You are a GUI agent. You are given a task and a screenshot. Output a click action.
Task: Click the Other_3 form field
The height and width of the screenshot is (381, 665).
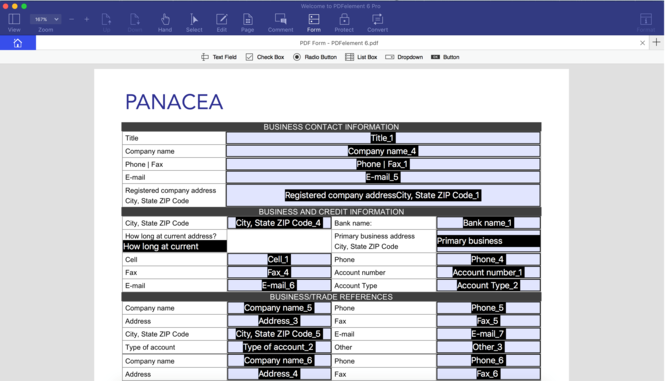click(488, 347)
